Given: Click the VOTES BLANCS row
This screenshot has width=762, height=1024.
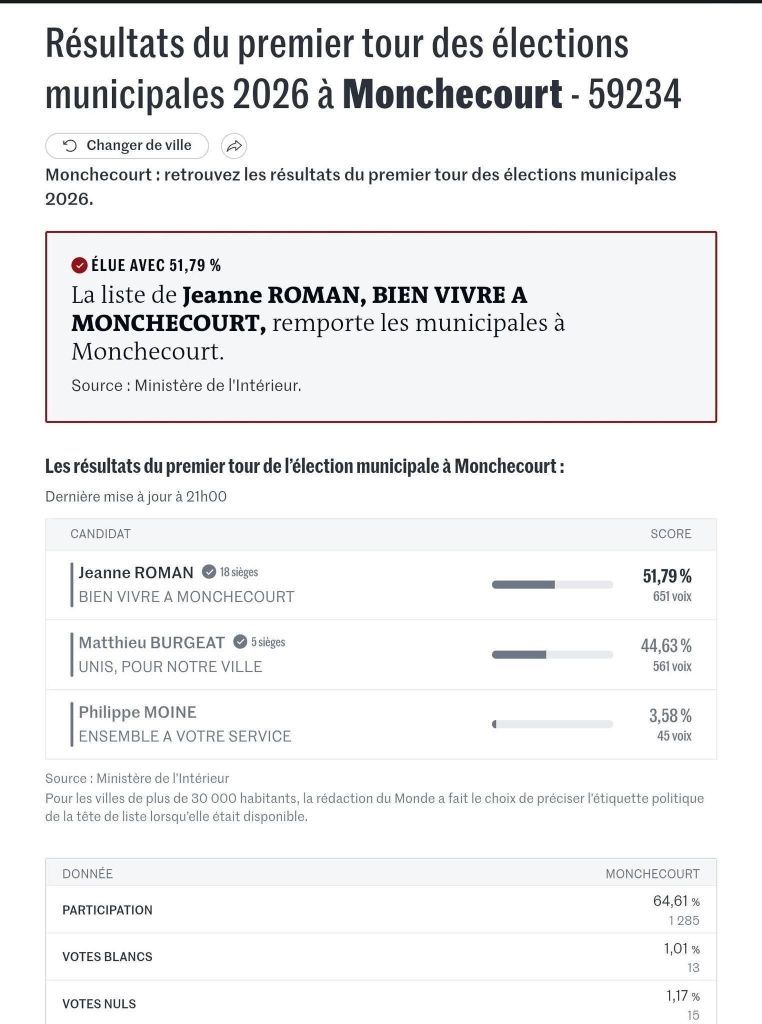Looking at the screenshot, I should 380,957.
